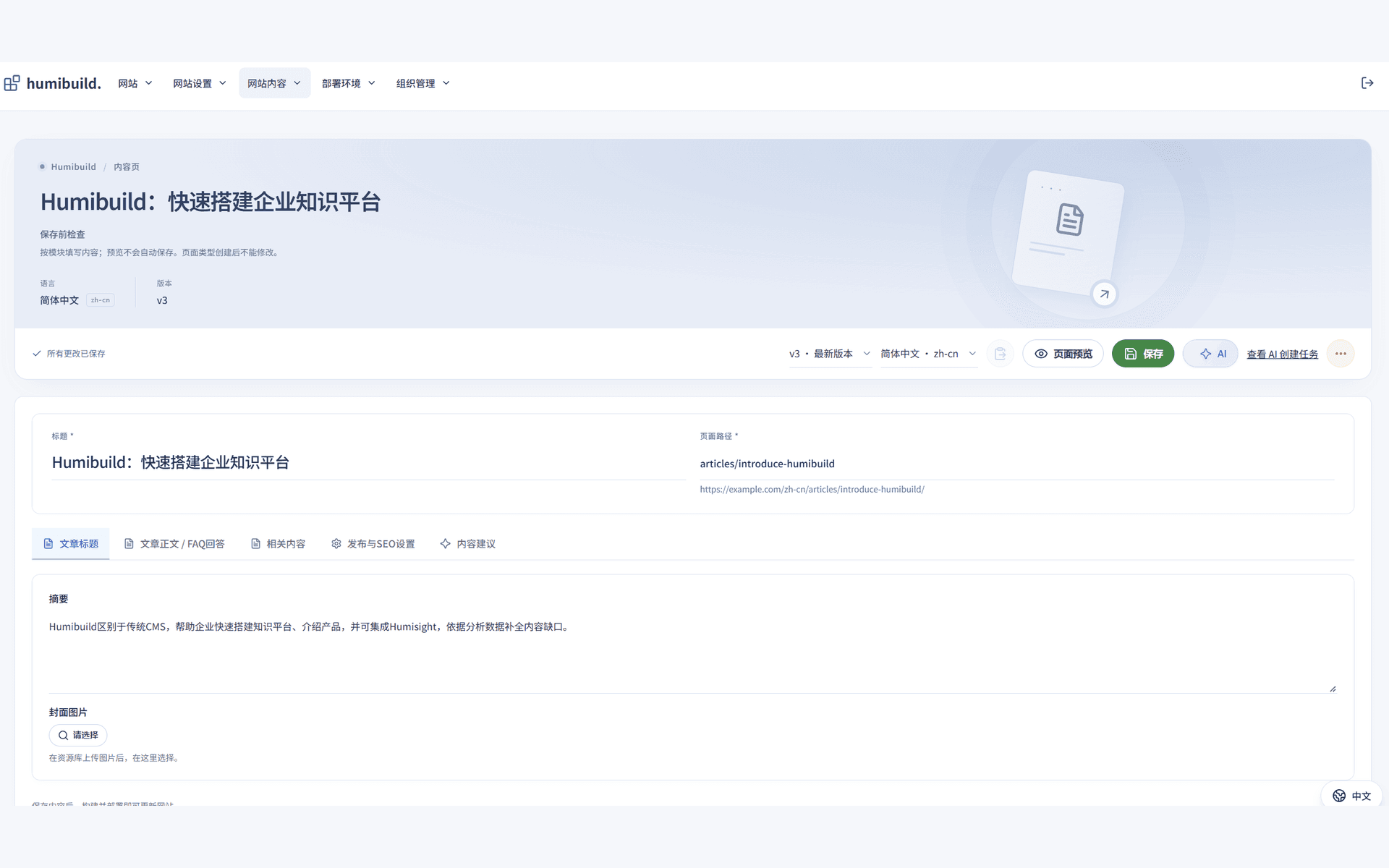Open the 相关内容 tab
This screenshot has width=1389, height=868.
tap(278, 544)
